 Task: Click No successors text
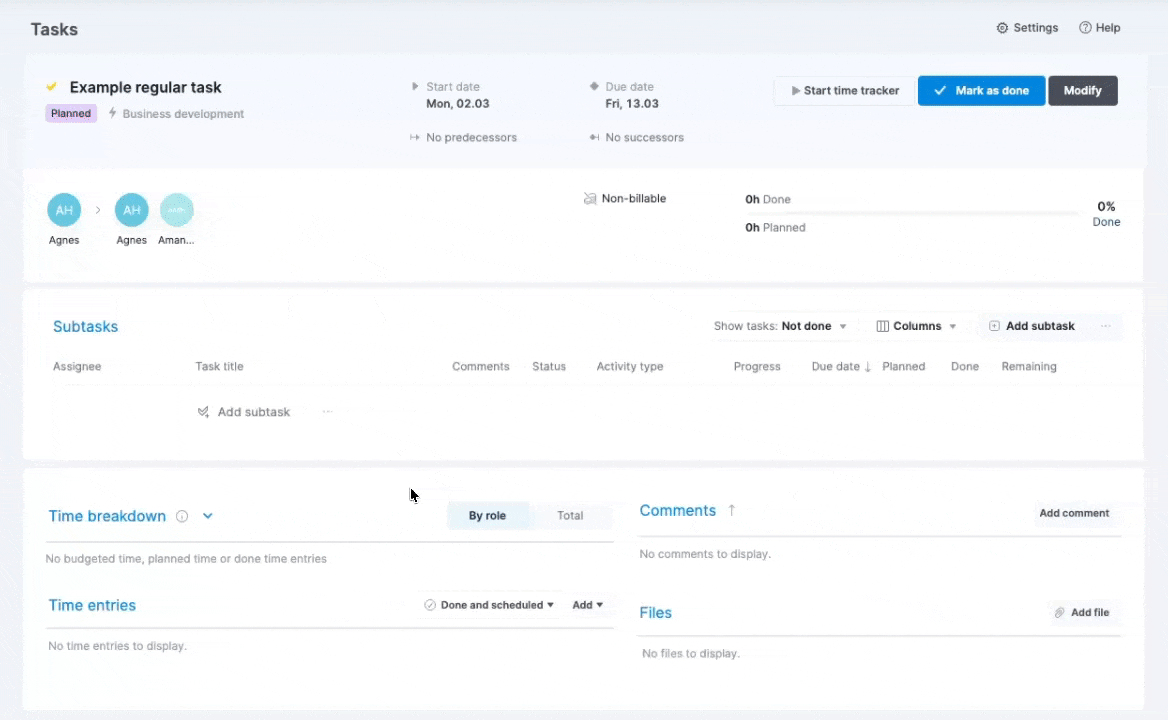click(644, 137)
